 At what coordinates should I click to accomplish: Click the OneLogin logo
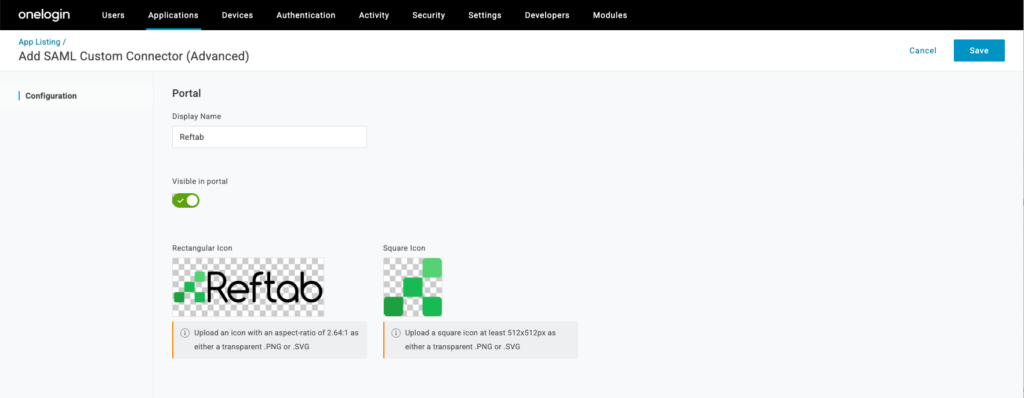[44, 14]
